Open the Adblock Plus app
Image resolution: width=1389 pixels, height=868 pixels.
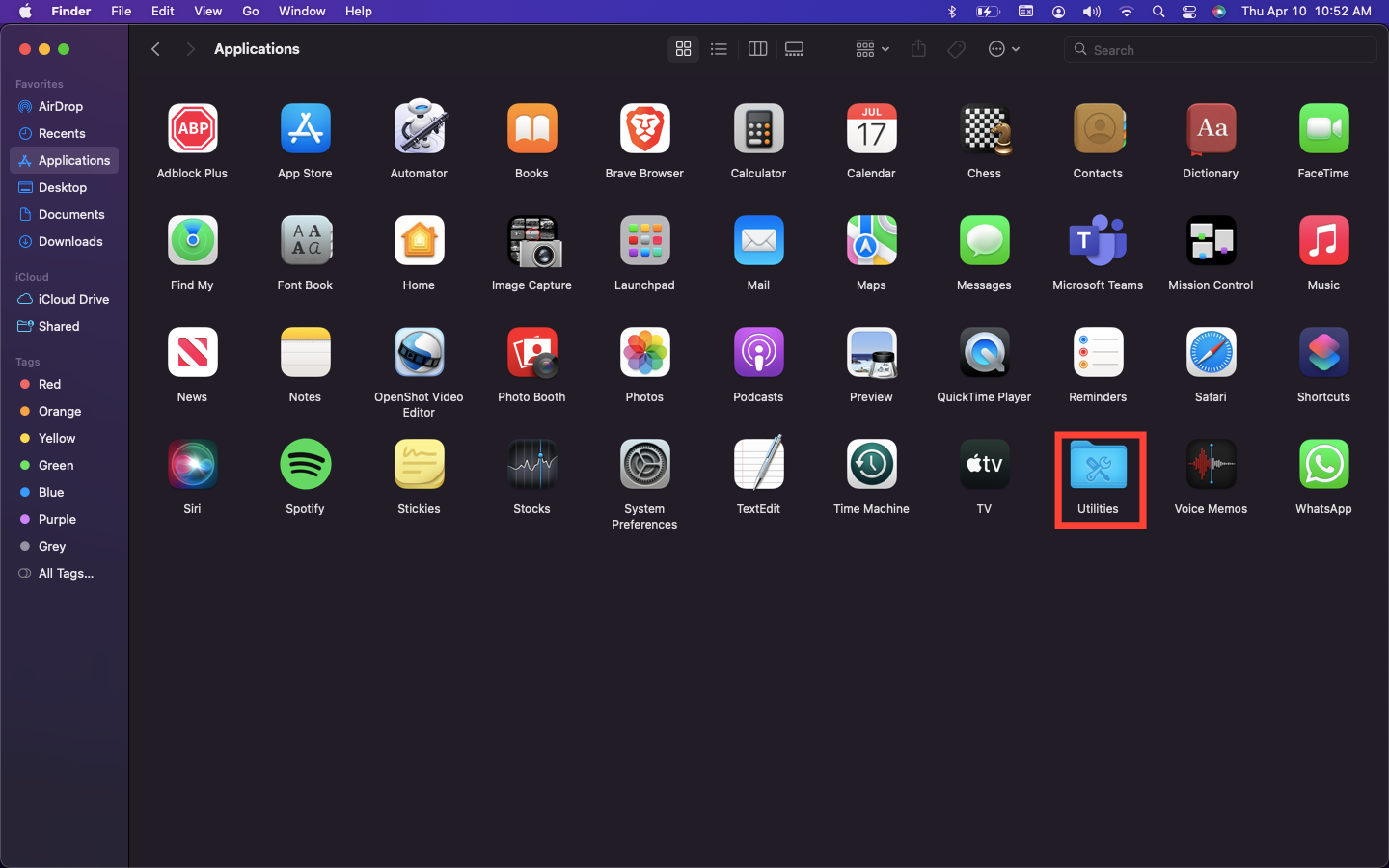coord(192,130)
